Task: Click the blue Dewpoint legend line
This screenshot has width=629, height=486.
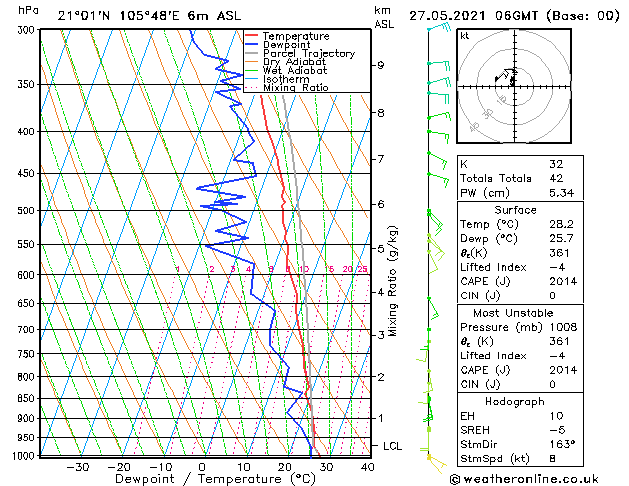Action: 251,45
